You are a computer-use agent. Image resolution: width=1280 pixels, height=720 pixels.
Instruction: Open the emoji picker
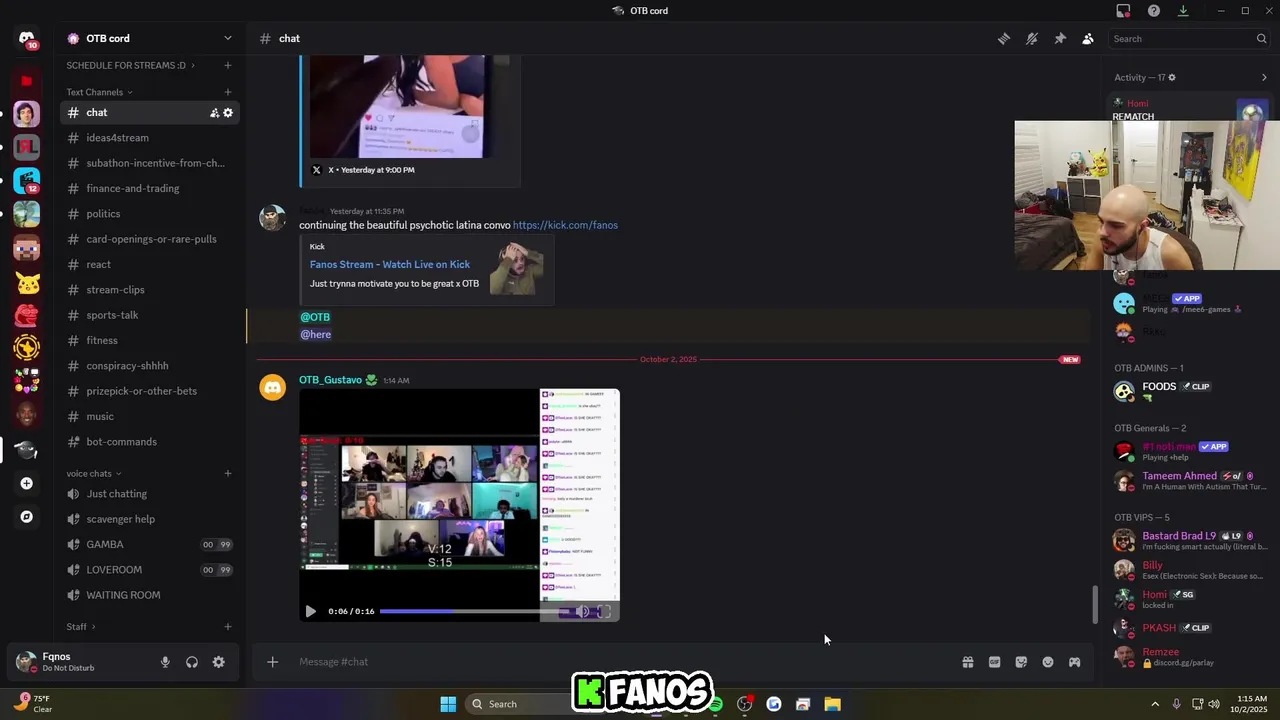[1048, 662]
